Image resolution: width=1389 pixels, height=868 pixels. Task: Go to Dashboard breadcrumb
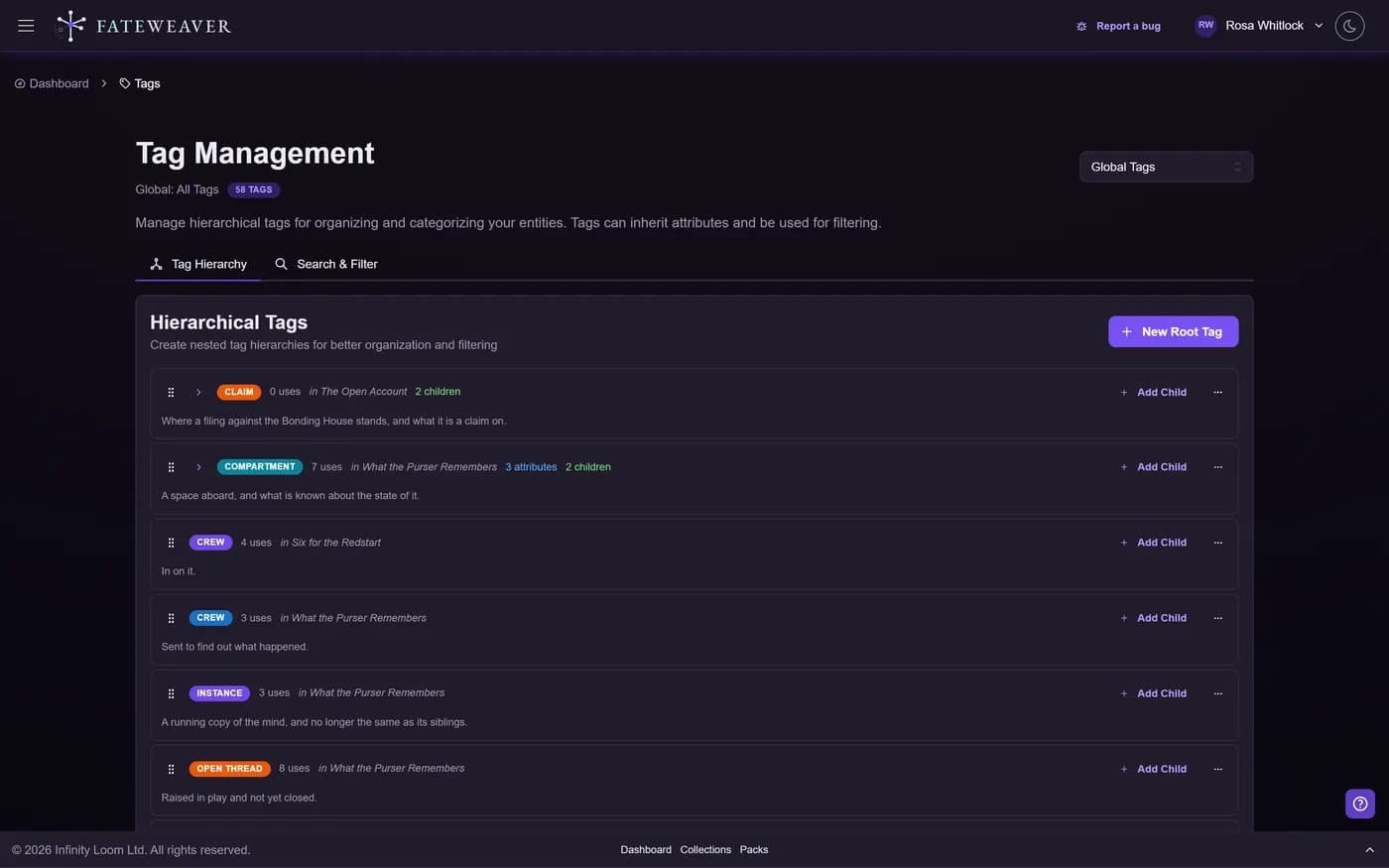[52, 83]
